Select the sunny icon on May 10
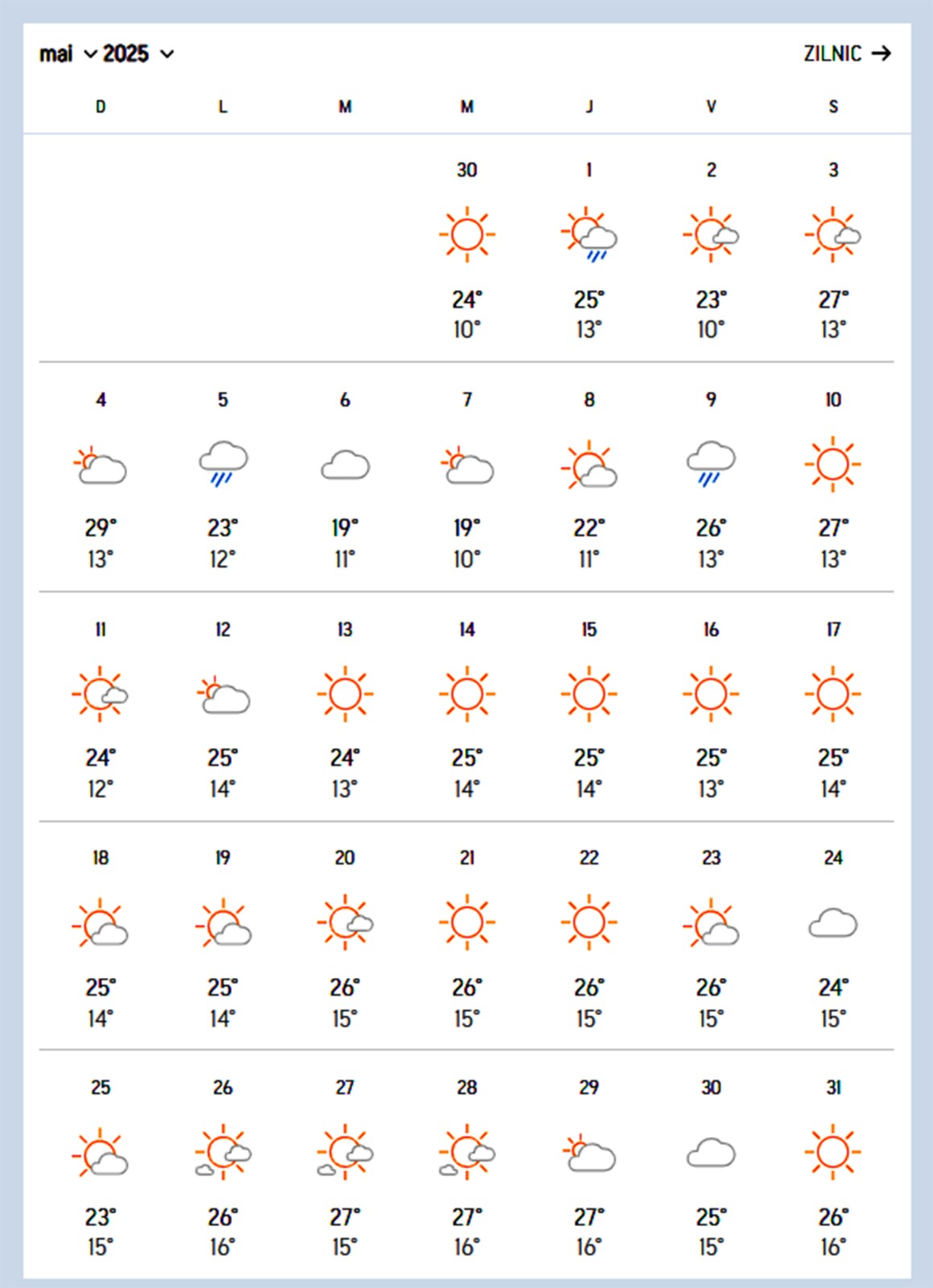933x1288 pixels. pos(832,464)
